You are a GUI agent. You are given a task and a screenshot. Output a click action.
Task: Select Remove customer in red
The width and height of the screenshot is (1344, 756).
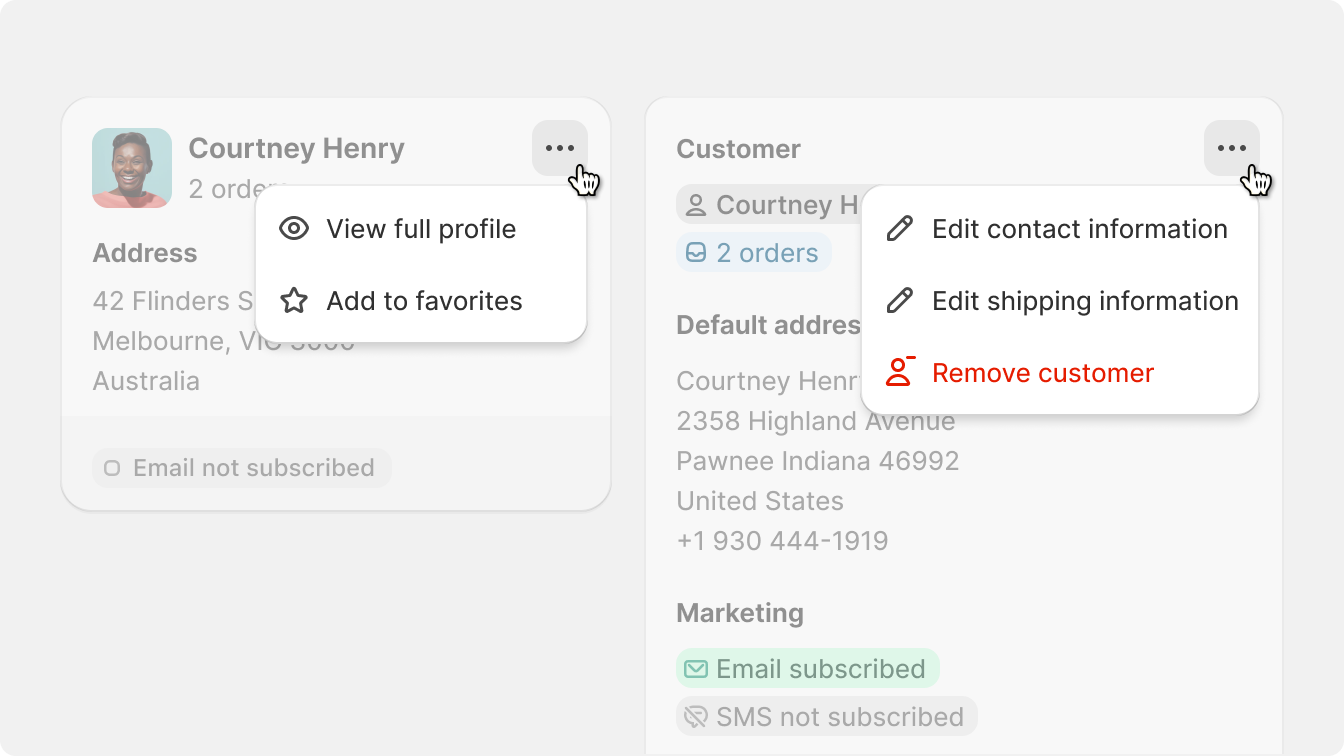coord(1043,373)
